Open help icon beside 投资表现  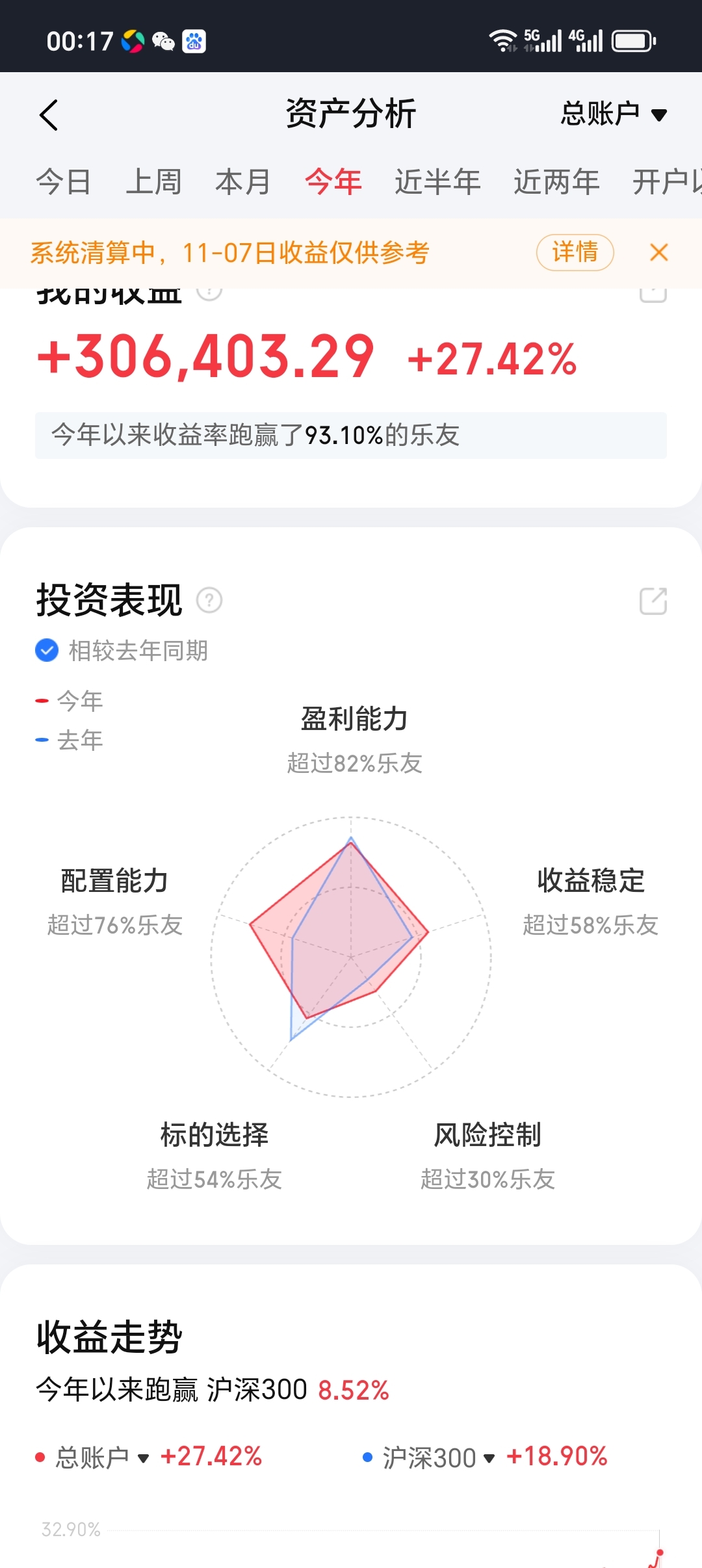pos(209,600)
